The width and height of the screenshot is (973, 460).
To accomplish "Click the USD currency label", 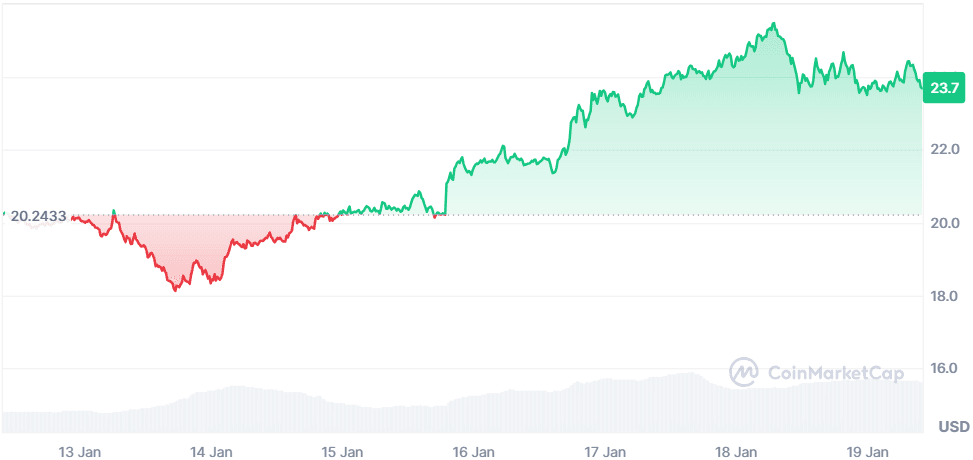I will (953, 427).
